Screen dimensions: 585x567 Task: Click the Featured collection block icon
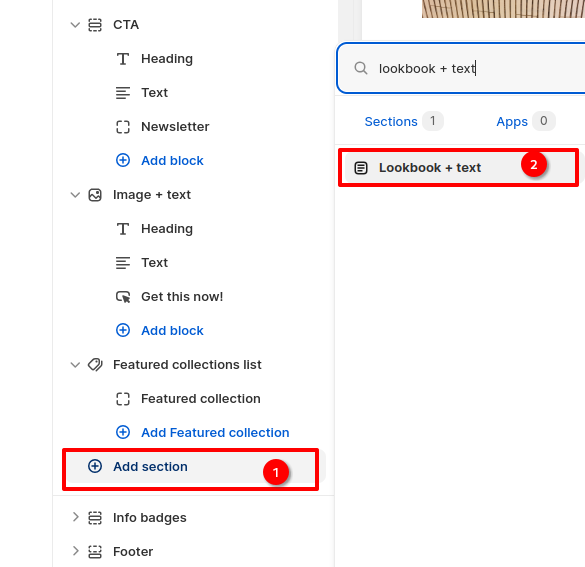(x=123, y=399)
